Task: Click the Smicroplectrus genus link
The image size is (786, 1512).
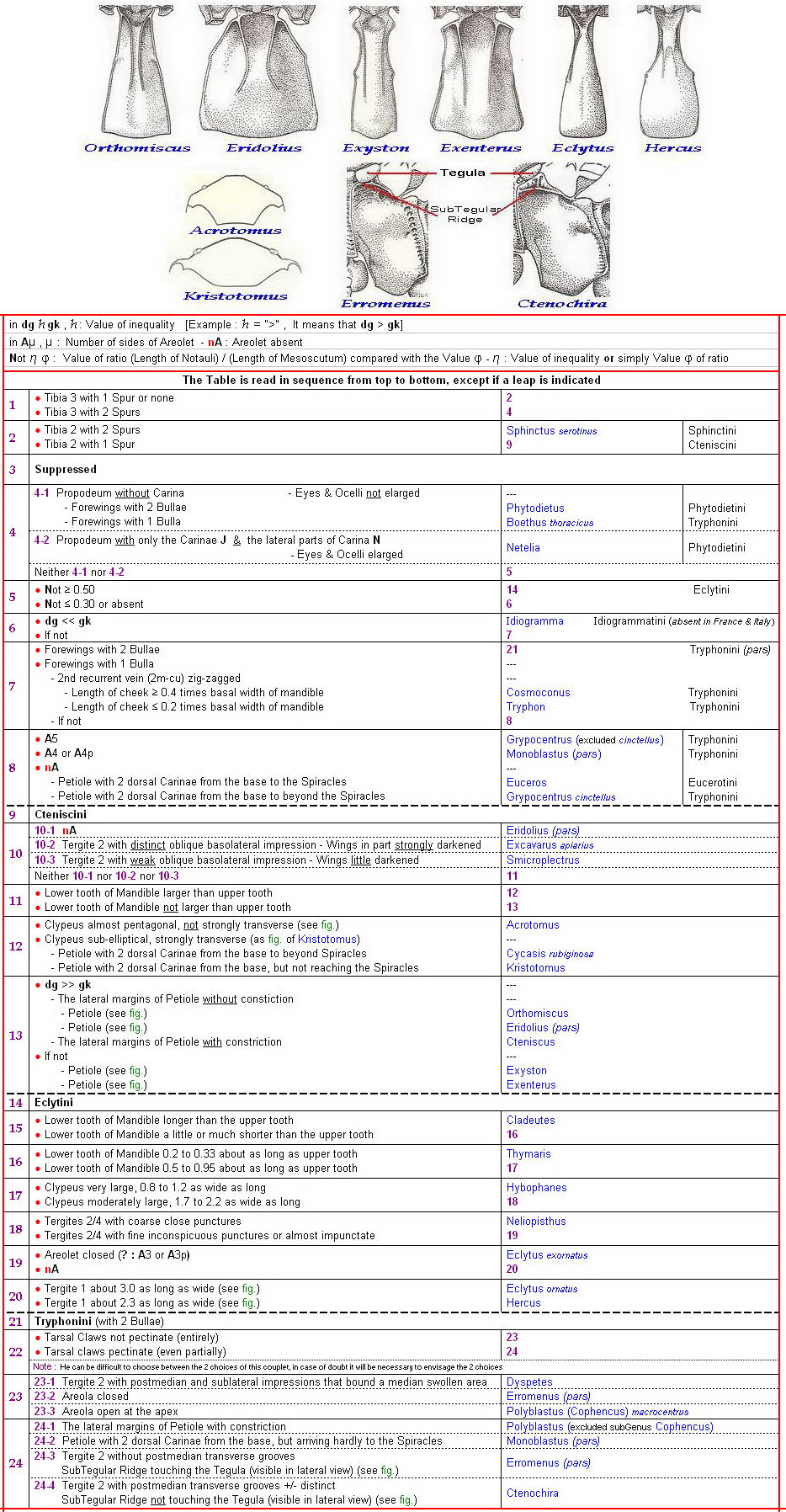Action: pos(543,860)
